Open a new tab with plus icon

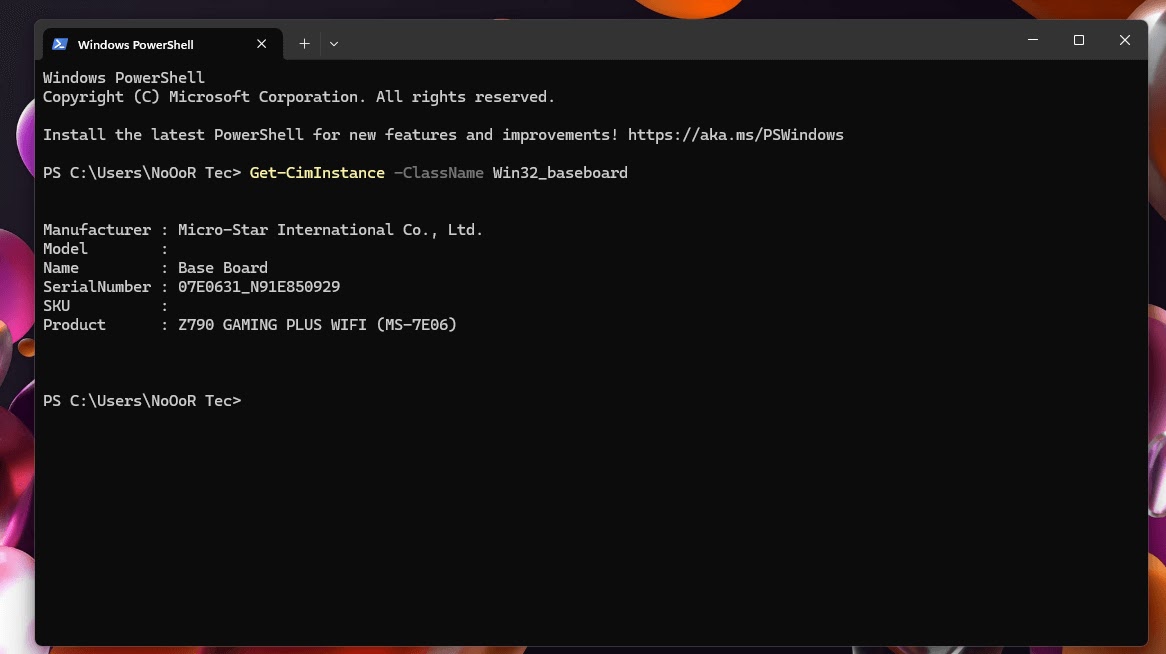point(304,44)
